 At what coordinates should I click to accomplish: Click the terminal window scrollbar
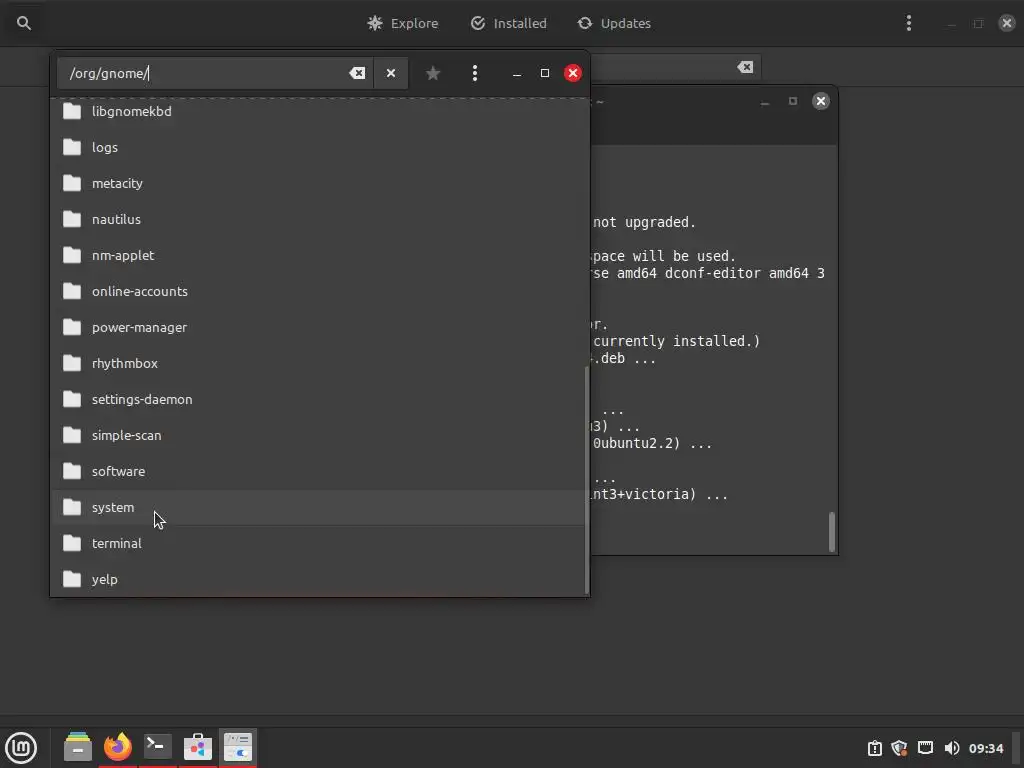click(x=831, y=532)
